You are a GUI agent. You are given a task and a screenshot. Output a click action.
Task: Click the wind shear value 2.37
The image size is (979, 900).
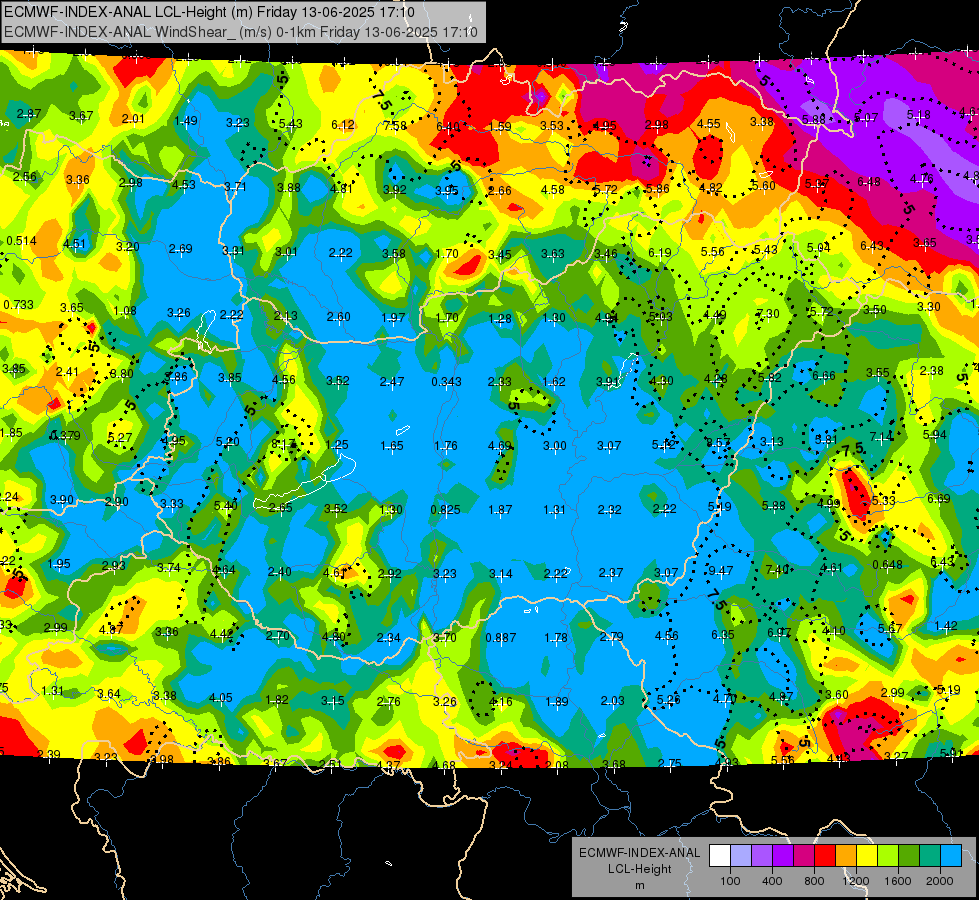coord(611,572)
